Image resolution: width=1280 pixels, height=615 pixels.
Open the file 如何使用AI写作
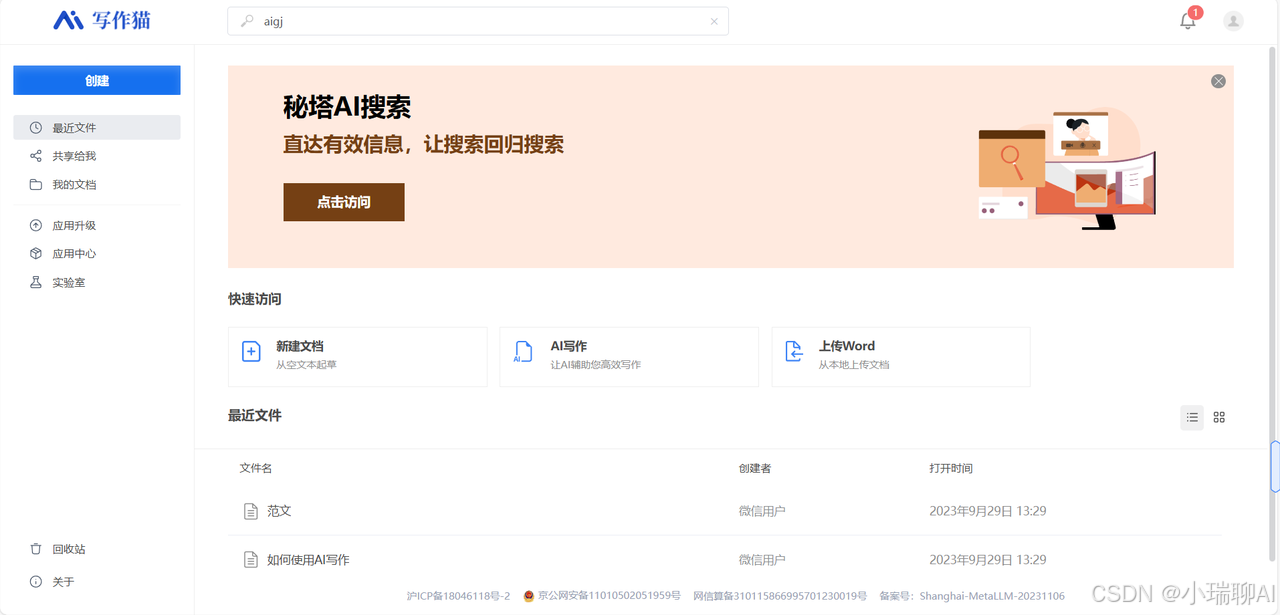[x=308, y=560]
